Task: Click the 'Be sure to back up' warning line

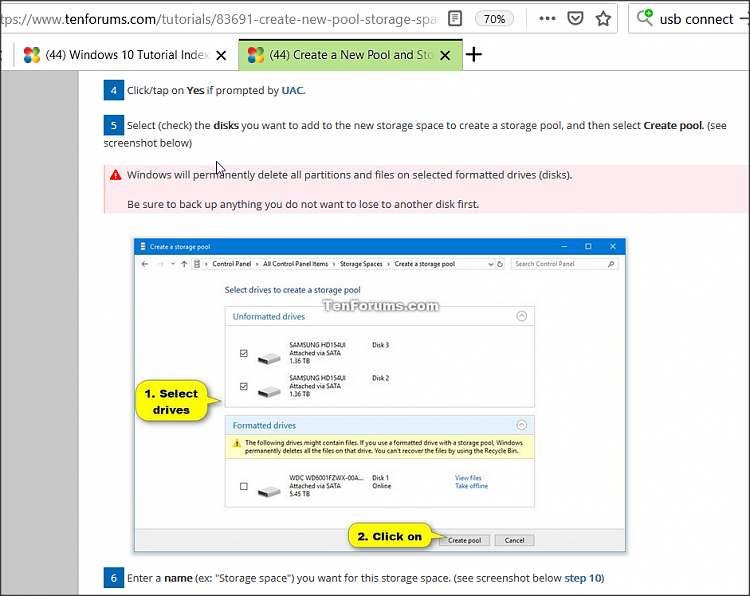Action: [303, 204]
